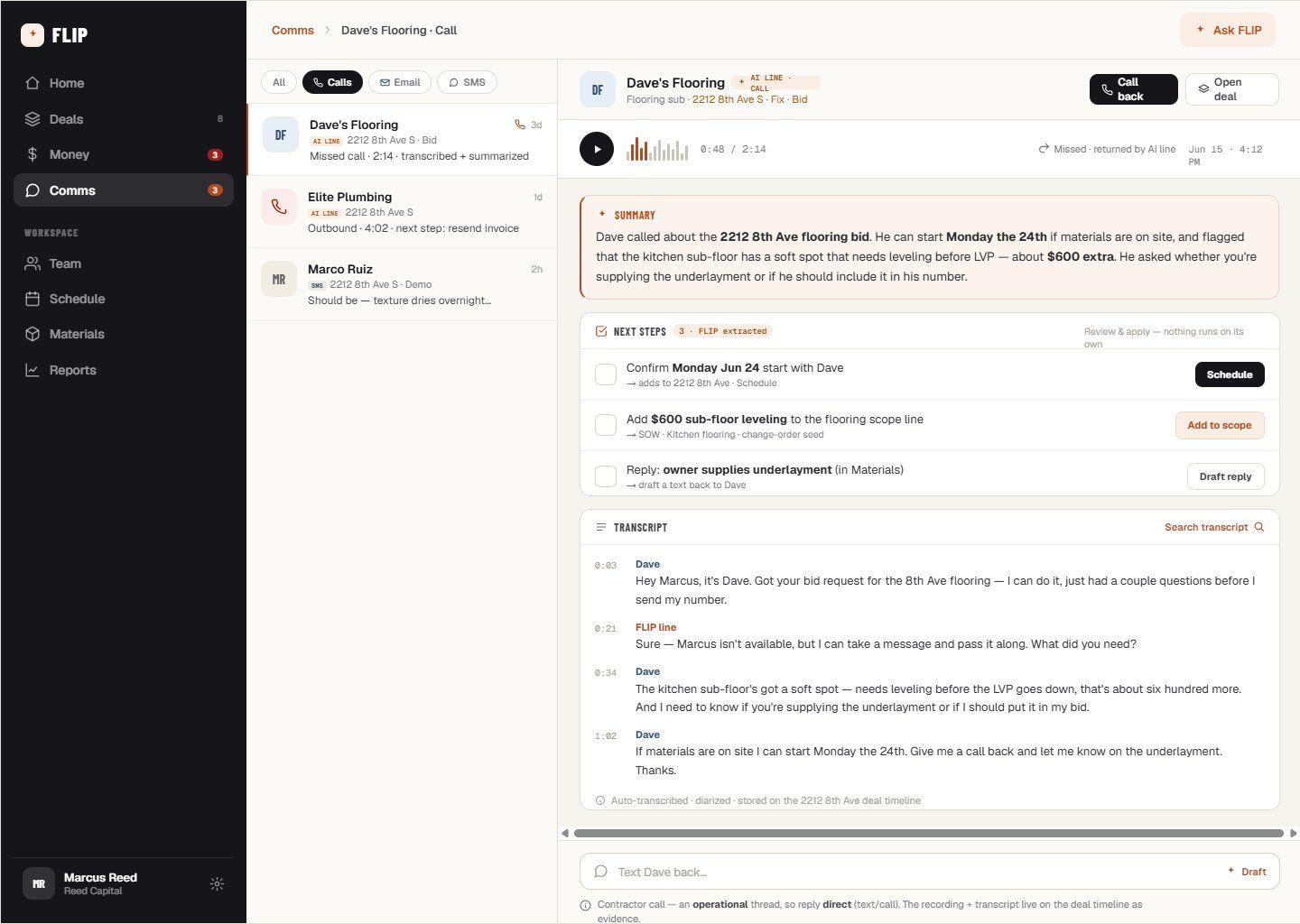Image resolution: width=1300 pixels, height=924 pixels.
Task: Jump to transcript timestamp 0:03
Action: 606,566
